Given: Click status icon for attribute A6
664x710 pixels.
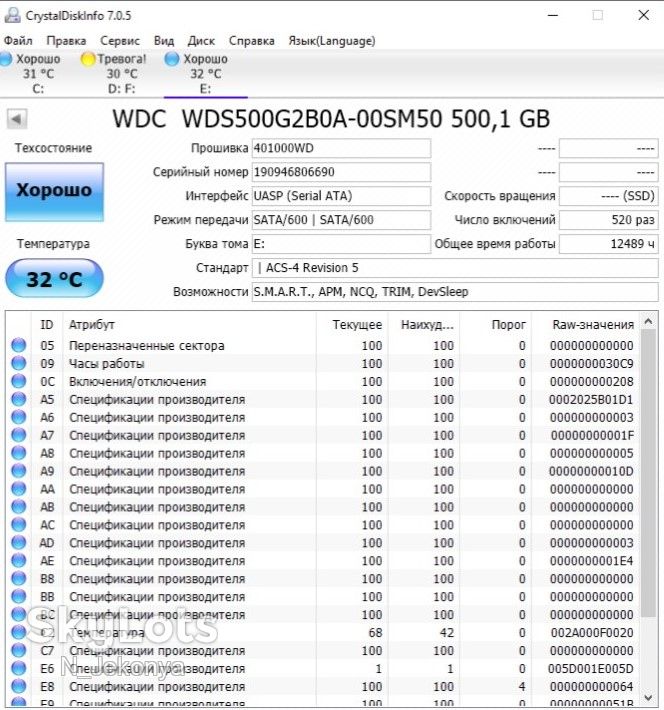Looking at the screenshot, I should pyautogui.click(x=19, y=417).
